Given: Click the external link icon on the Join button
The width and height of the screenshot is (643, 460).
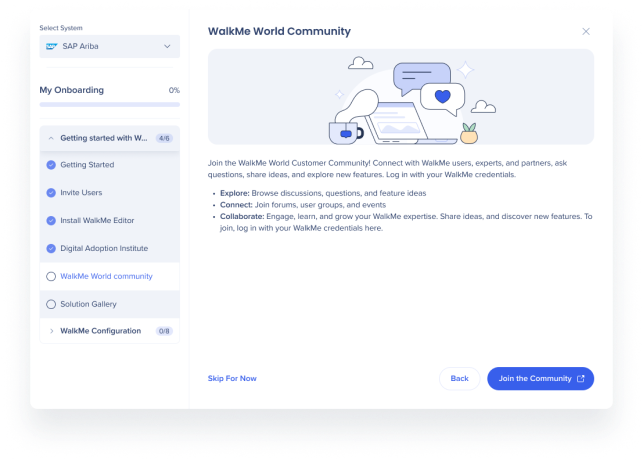Looking at the screenshot, I should tap(581, 378).
